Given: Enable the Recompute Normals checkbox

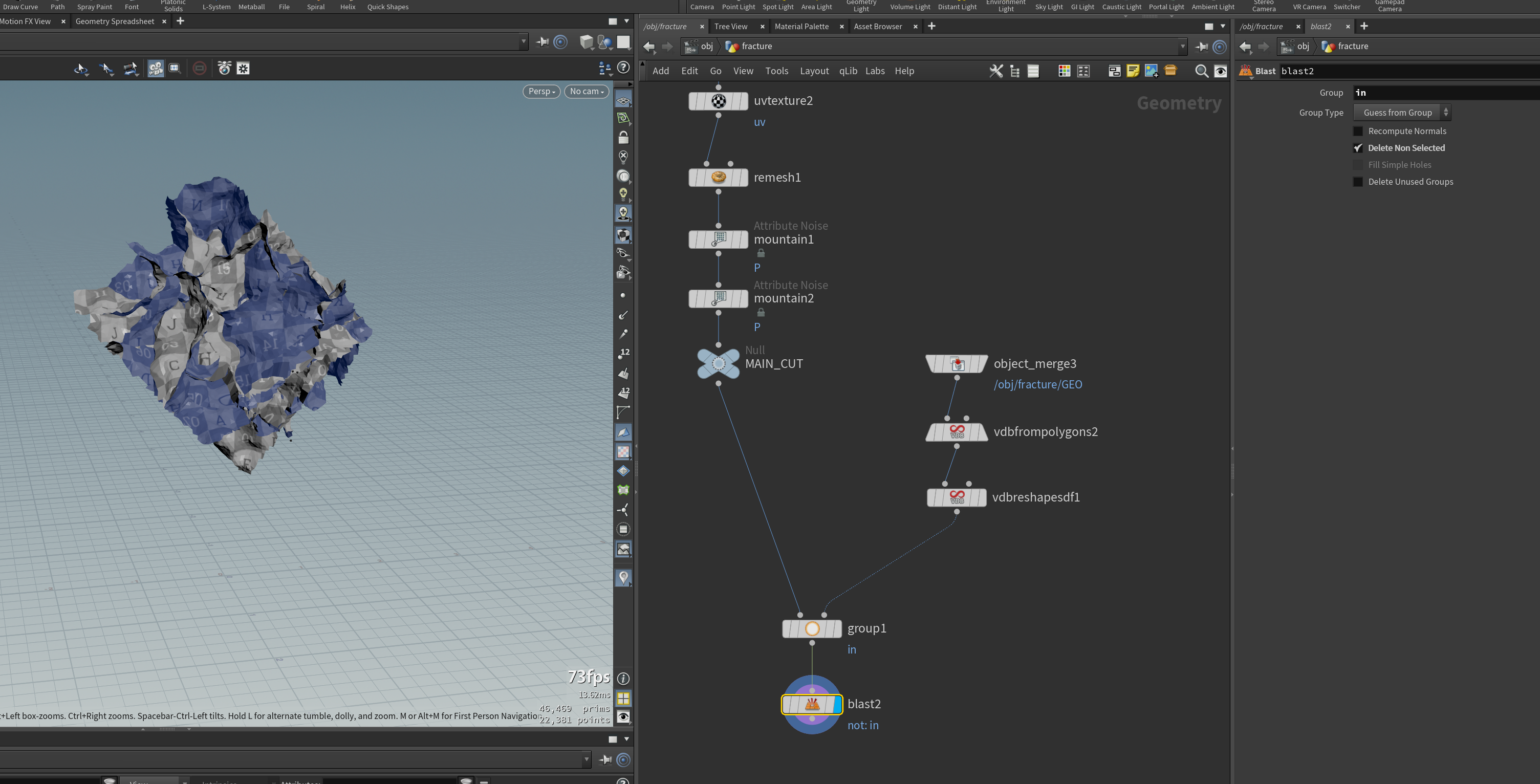Looking at the screenshot, I should click(x=1358, y=131).
